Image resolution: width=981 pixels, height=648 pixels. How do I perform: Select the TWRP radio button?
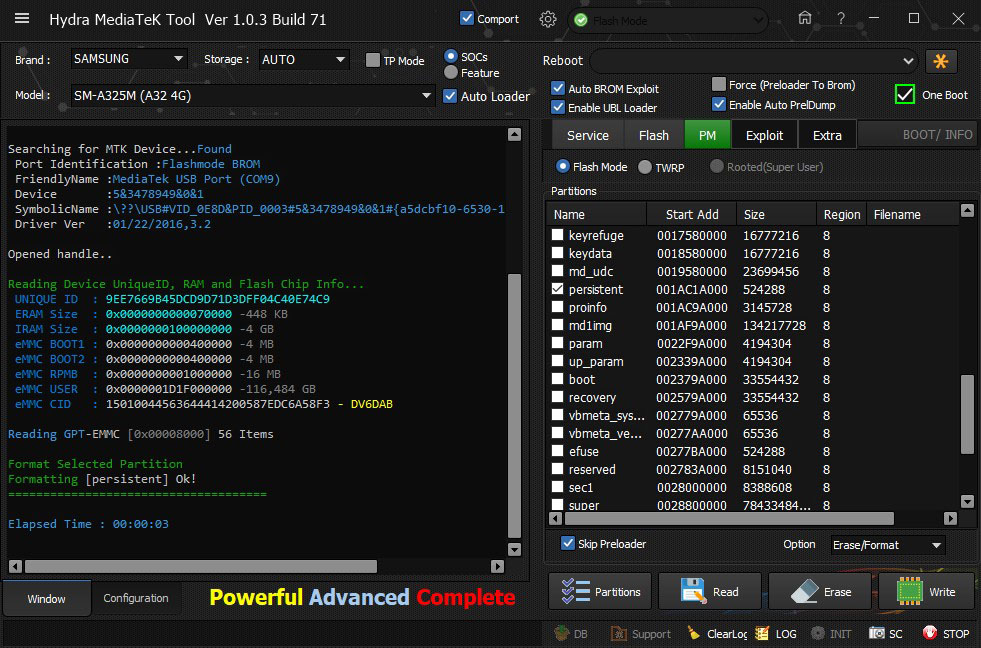pos(645,167)
